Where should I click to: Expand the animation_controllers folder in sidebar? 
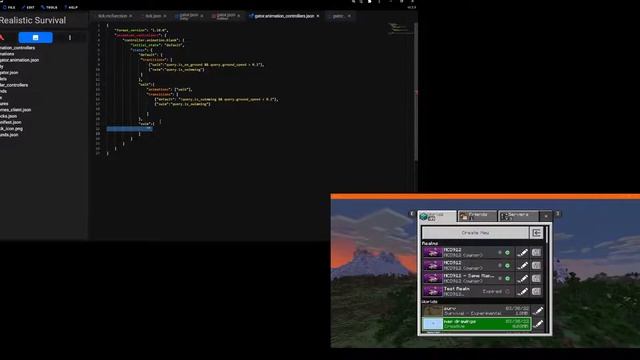[18, 48]
